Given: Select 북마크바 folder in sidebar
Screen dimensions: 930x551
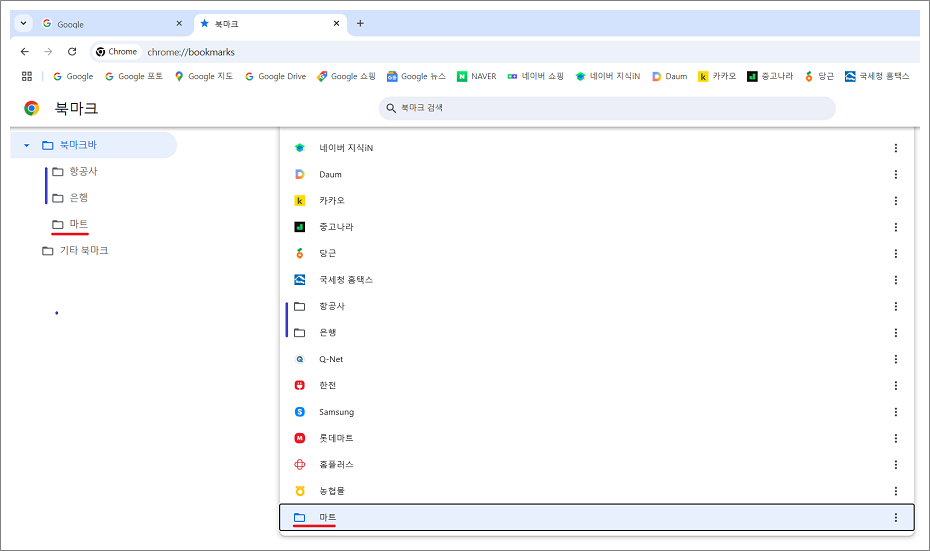Looking at the screenshot, I should click(93, 145).
